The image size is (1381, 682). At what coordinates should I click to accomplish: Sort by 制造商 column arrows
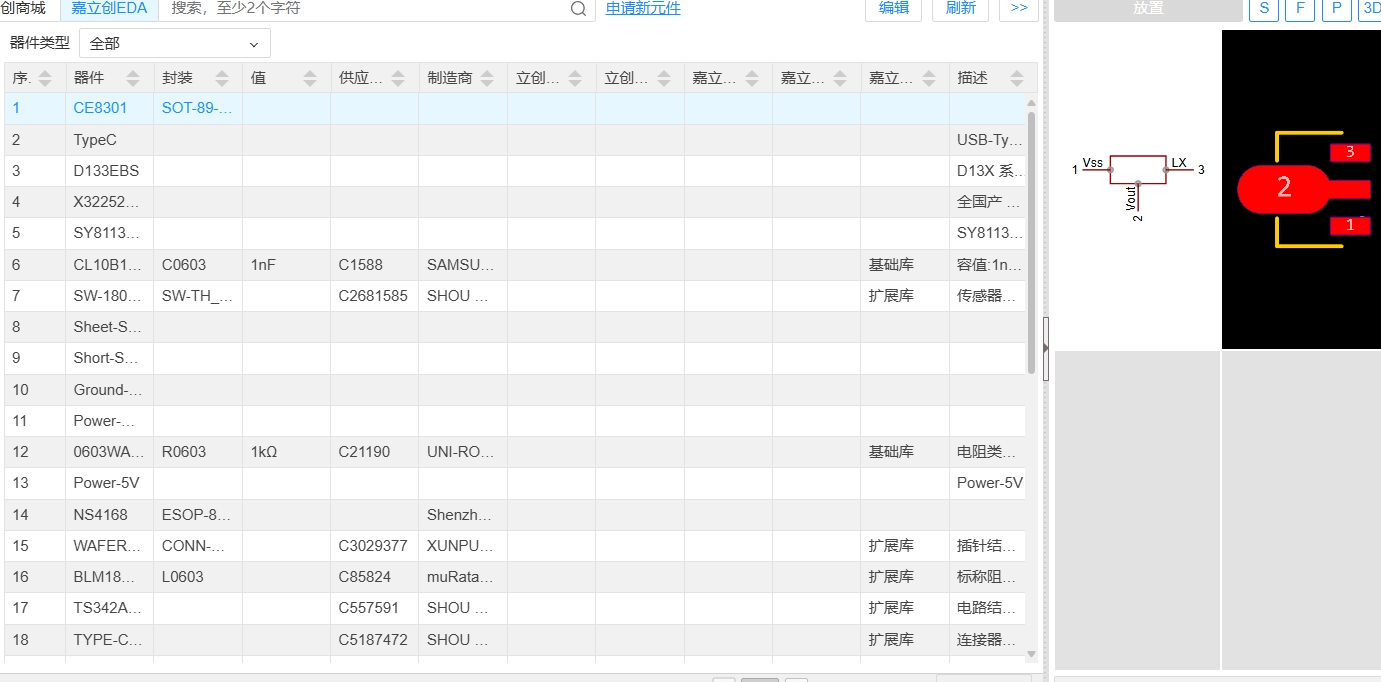point(486,78)
